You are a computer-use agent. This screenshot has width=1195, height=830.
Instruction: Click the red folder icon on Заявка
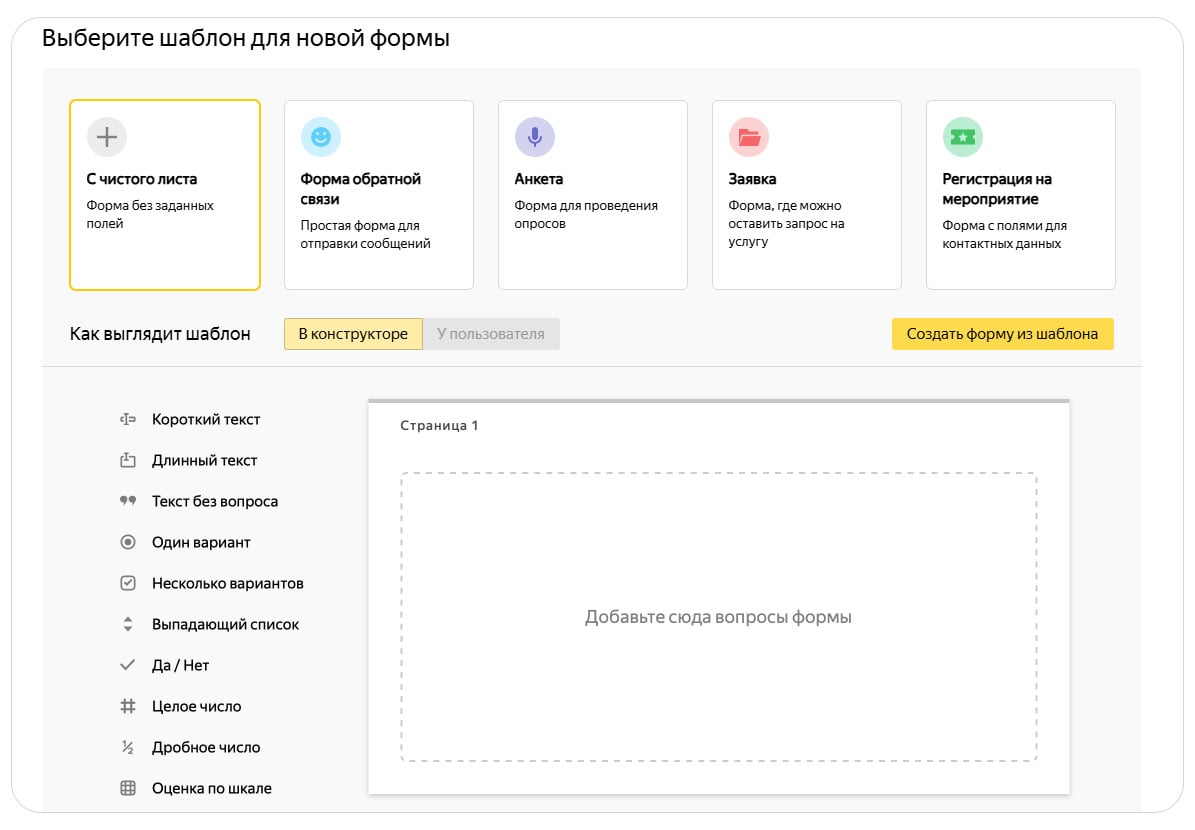(749, 136)
